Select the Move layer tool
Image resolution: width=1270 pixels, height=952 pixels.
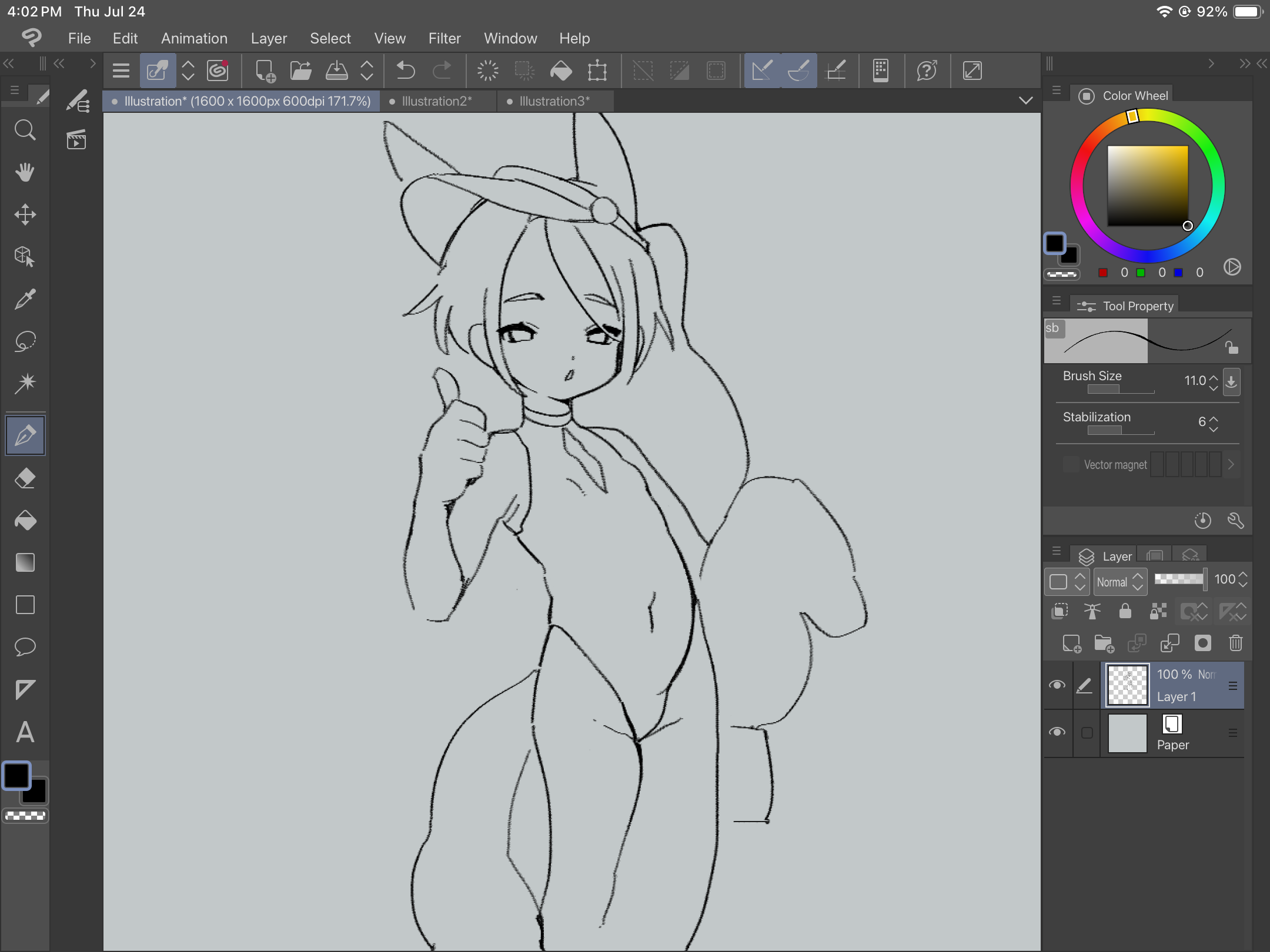[25, 214]
